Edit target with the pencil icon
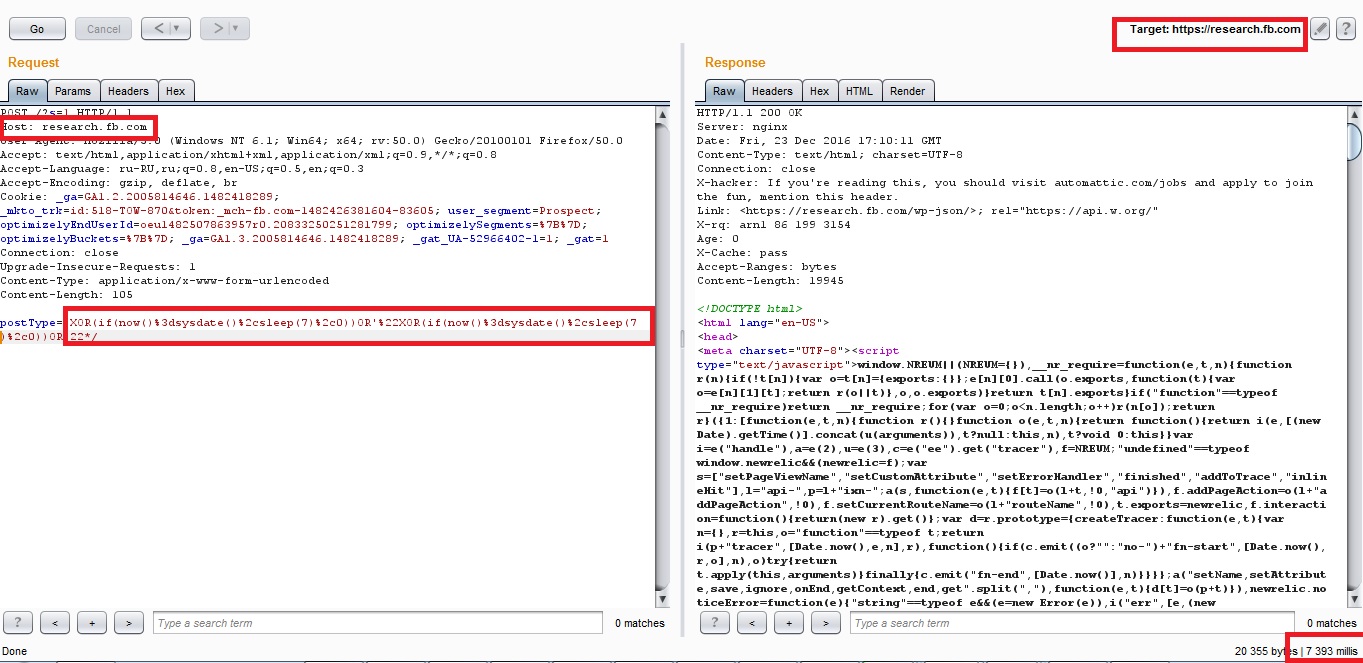 click(x=1321, y=29)
